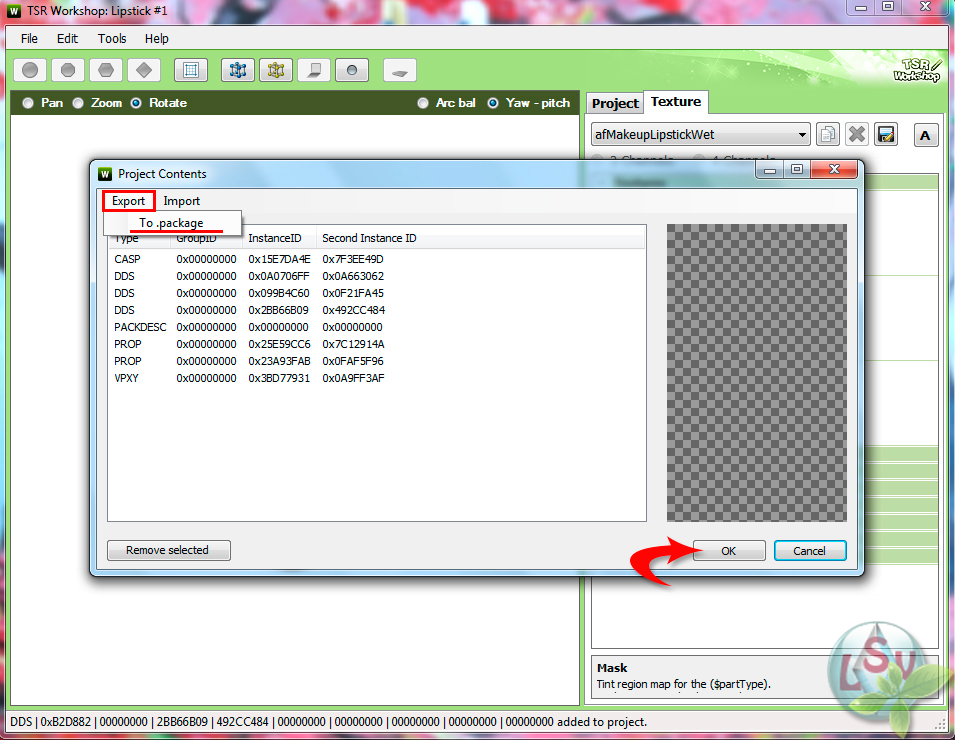Click the 'A' button in Texture tab

925,135
